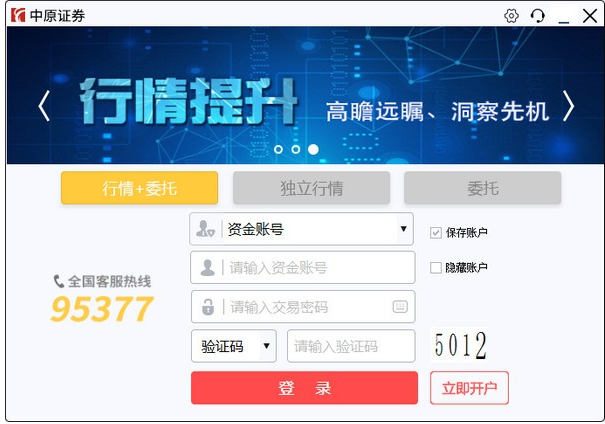Image resolution: width=605 pixels, height=424 pixels.
Task: Click the red 登录 button
Action: [x=304, y=388]
